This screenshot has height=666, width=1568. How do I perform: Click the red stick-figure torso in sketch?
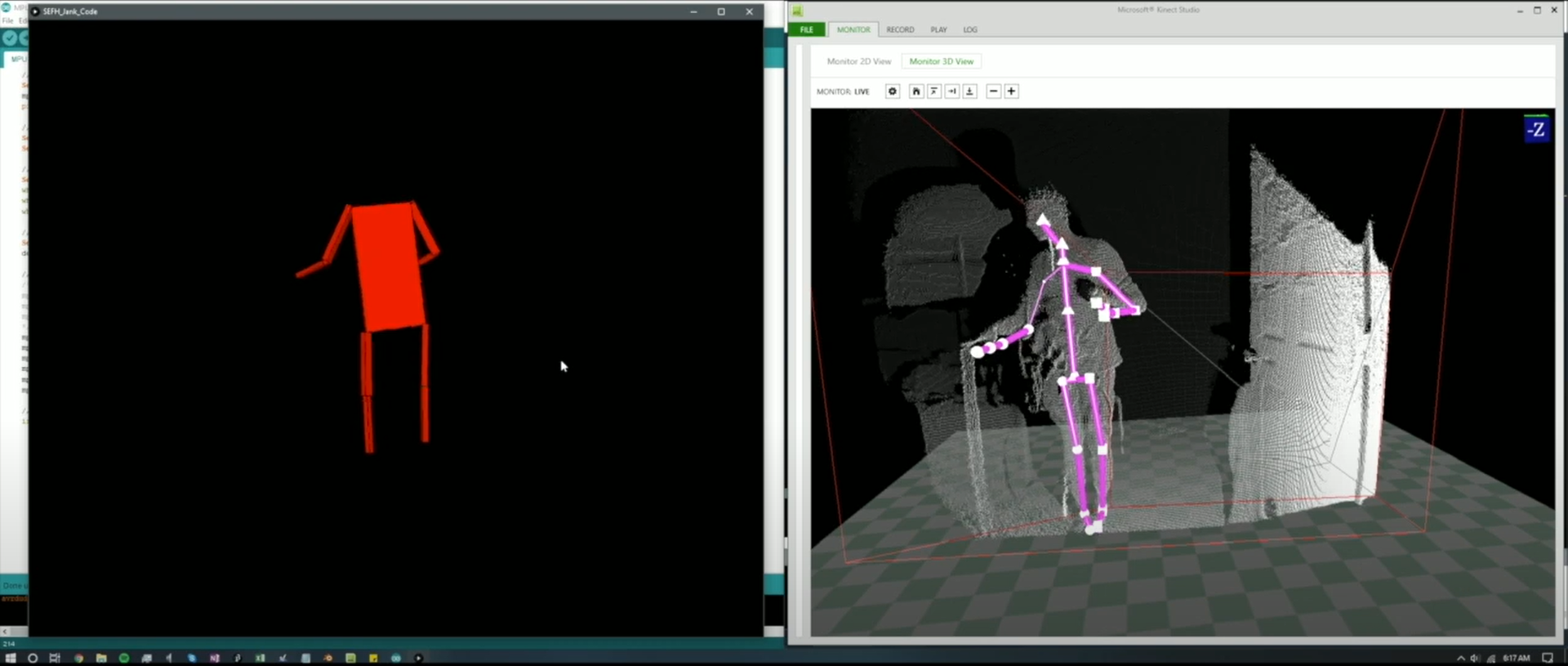pyautogui.click(x=390, y=266)
